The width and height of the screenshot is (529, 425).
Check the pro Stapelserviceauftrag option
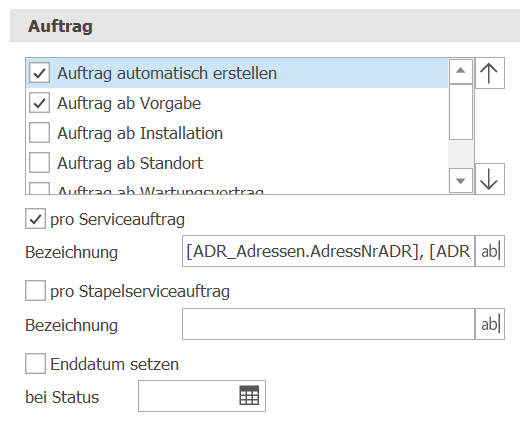click(35, 290)
